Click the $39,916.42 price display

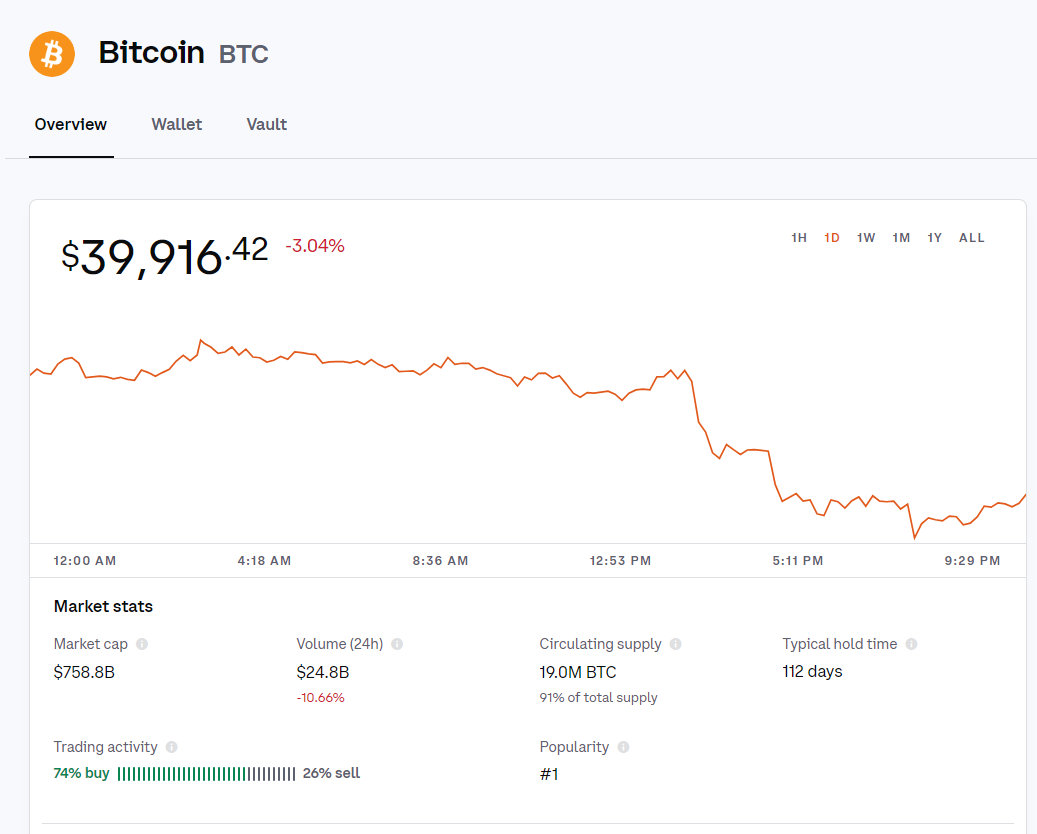coord(165,255)
